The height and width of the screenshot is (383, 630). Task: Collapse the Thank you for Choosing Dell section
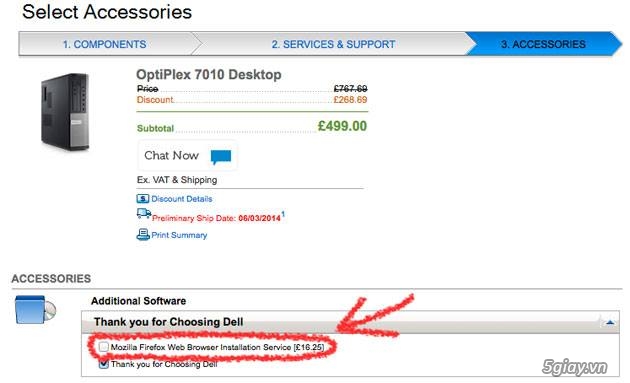pyautogui.click(x=610, y=322)
